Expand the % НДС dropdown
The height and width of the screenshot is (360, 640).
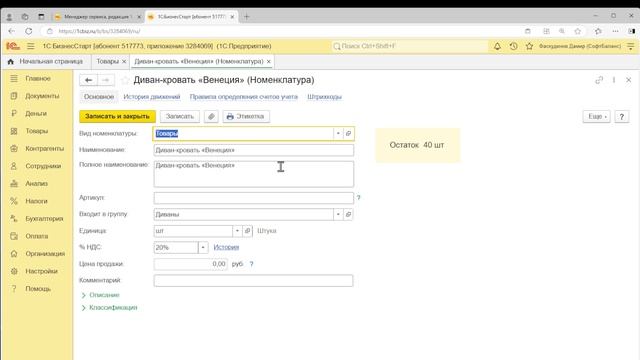pyautogui.click(x=203, y=247)
